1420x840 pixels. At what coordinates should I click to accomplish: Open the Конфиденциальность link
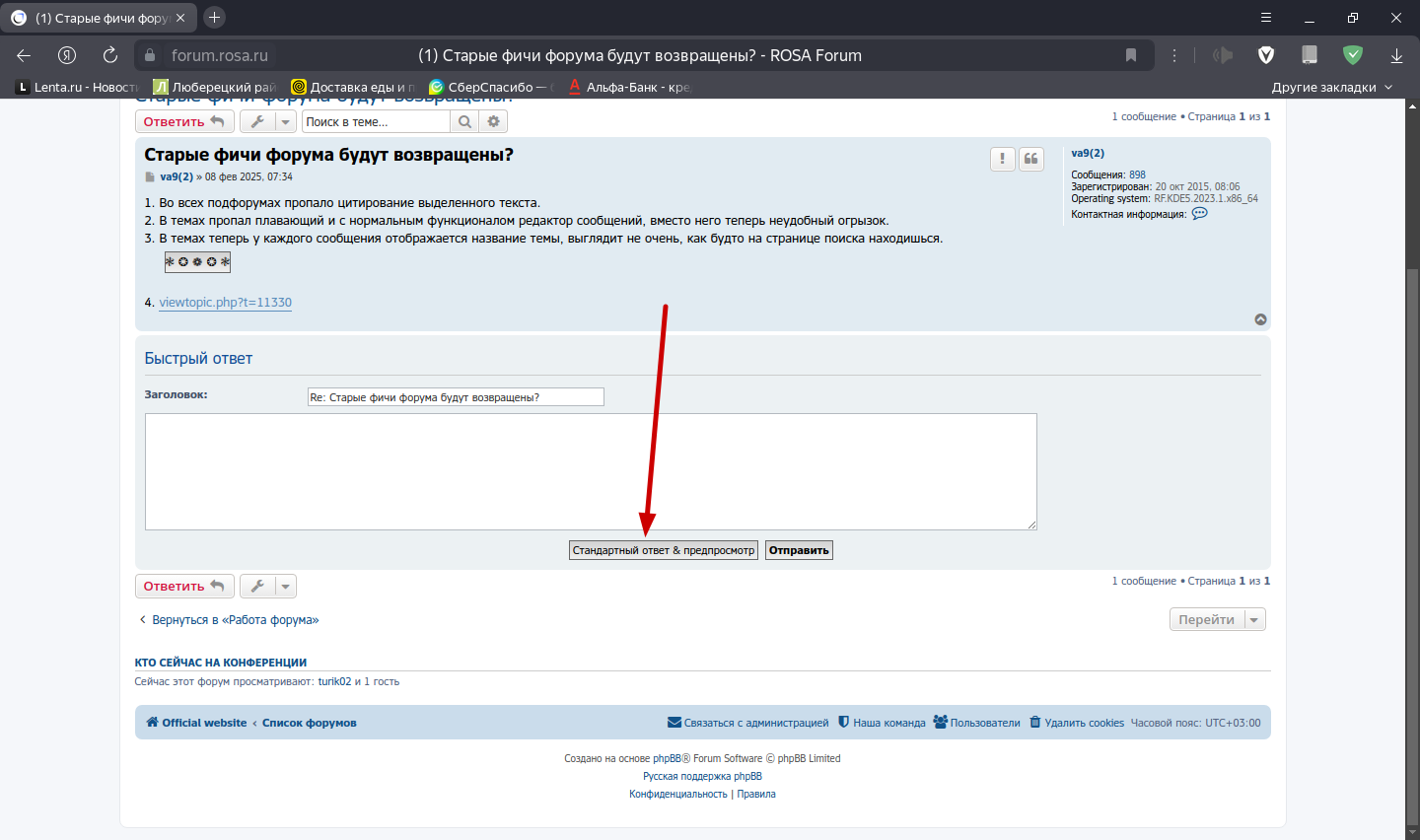pos(678,794)
